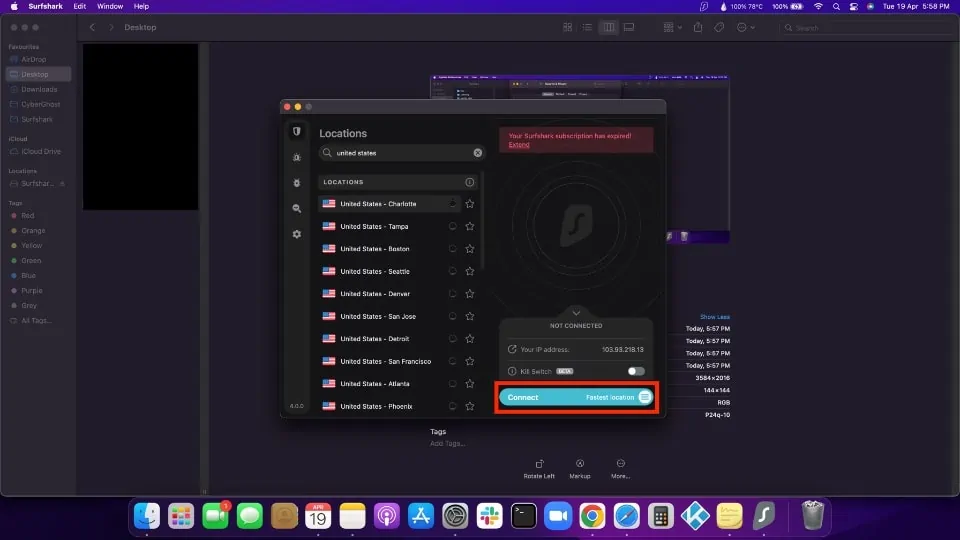The width and height of the screenshot is (960, 540).
Task: Open the CleanWeb bug icon in Surfshark sidebar
Action: (x=297, y=157)
